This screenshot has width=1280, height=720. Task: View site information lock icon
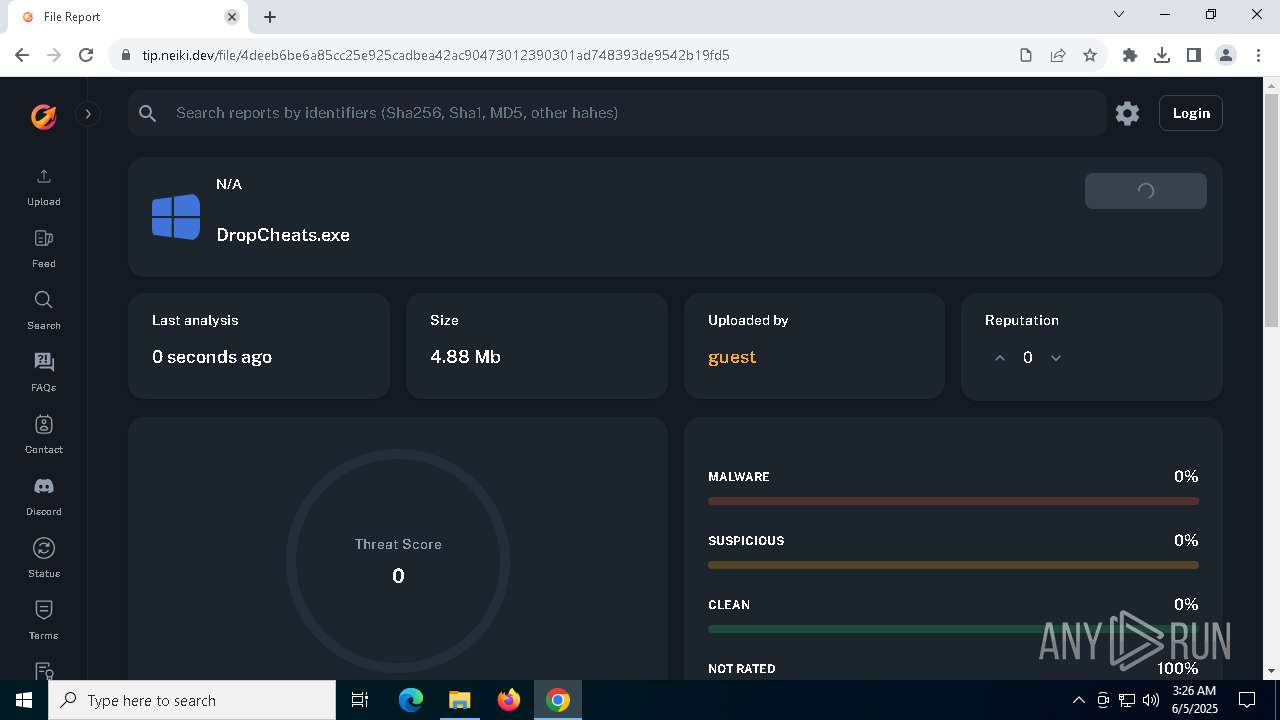(126, 55)
